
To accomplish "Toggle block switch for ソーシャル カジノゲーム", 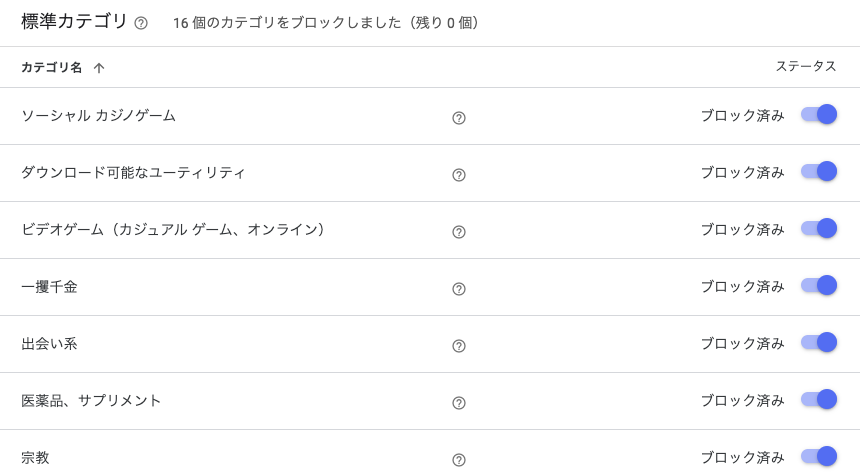I will 819,115.
